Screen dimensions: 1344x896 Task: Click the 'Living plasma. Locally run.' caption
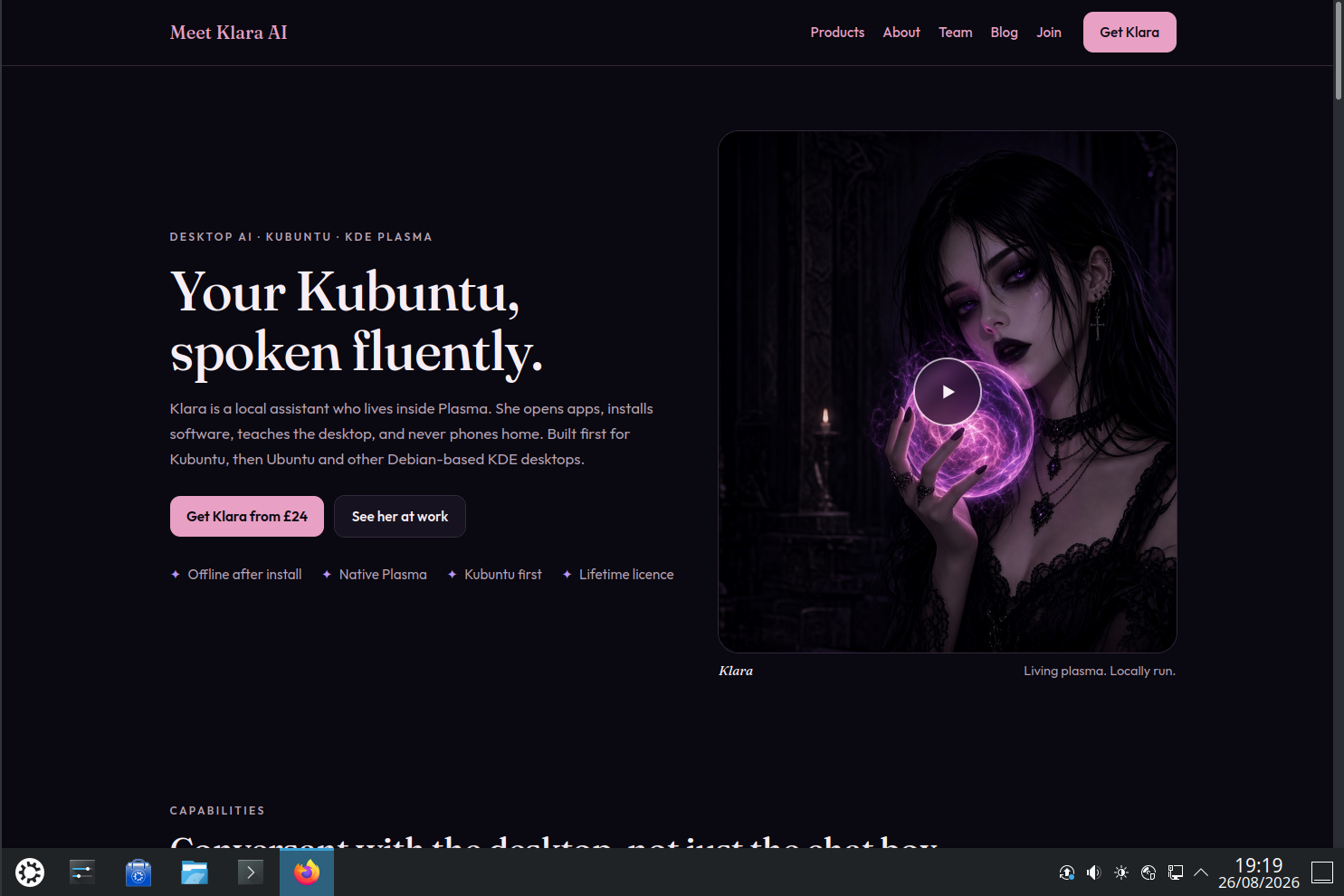point(1100,672)
